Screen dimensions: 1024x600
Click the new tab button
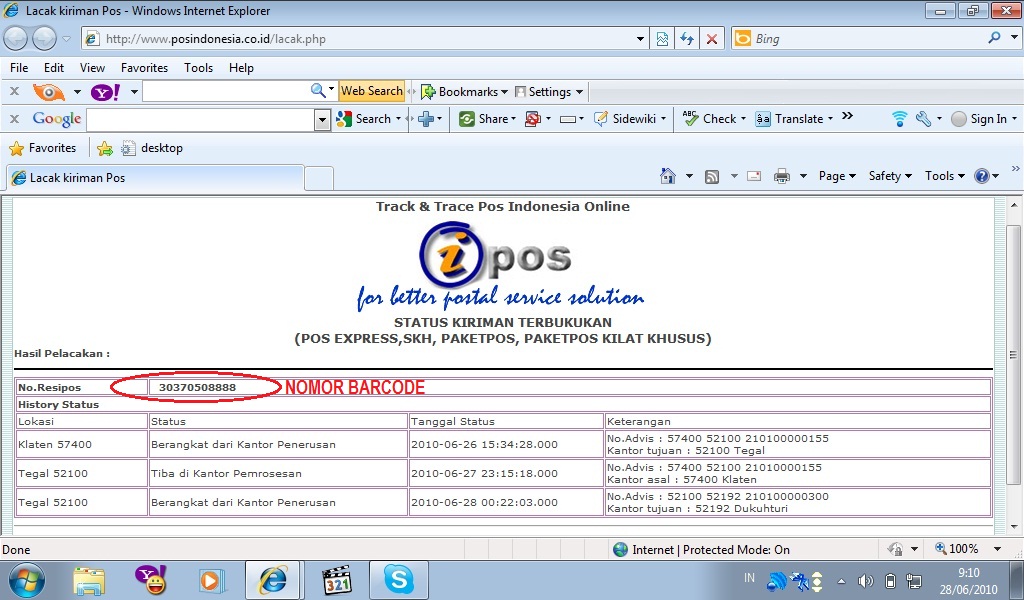[x=319, y=178]
